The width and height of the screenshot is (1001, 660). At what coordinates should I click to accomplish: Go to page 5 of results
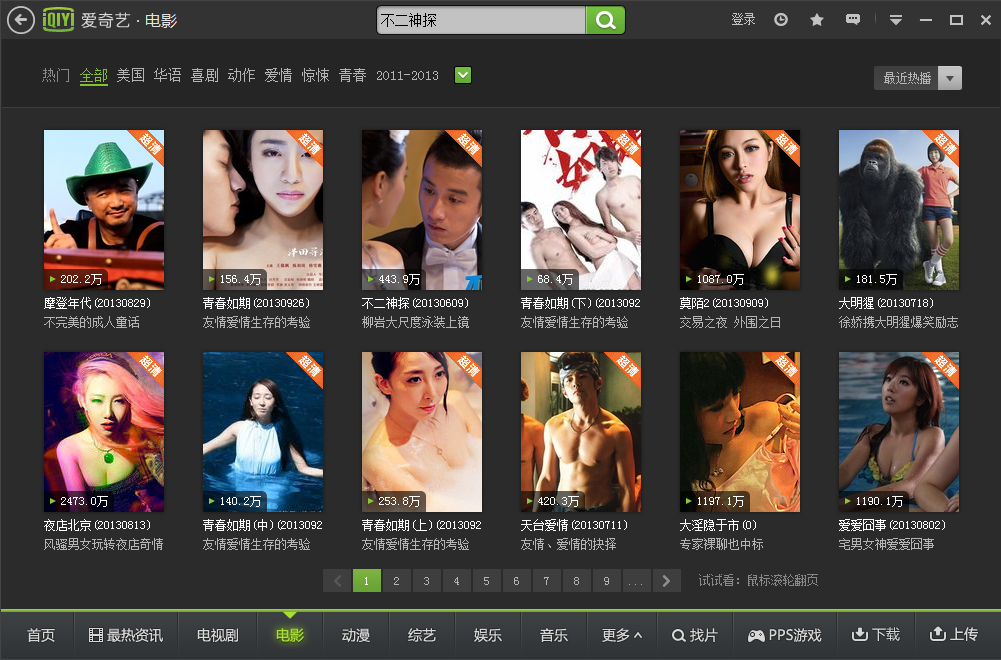tap(487, 581)
